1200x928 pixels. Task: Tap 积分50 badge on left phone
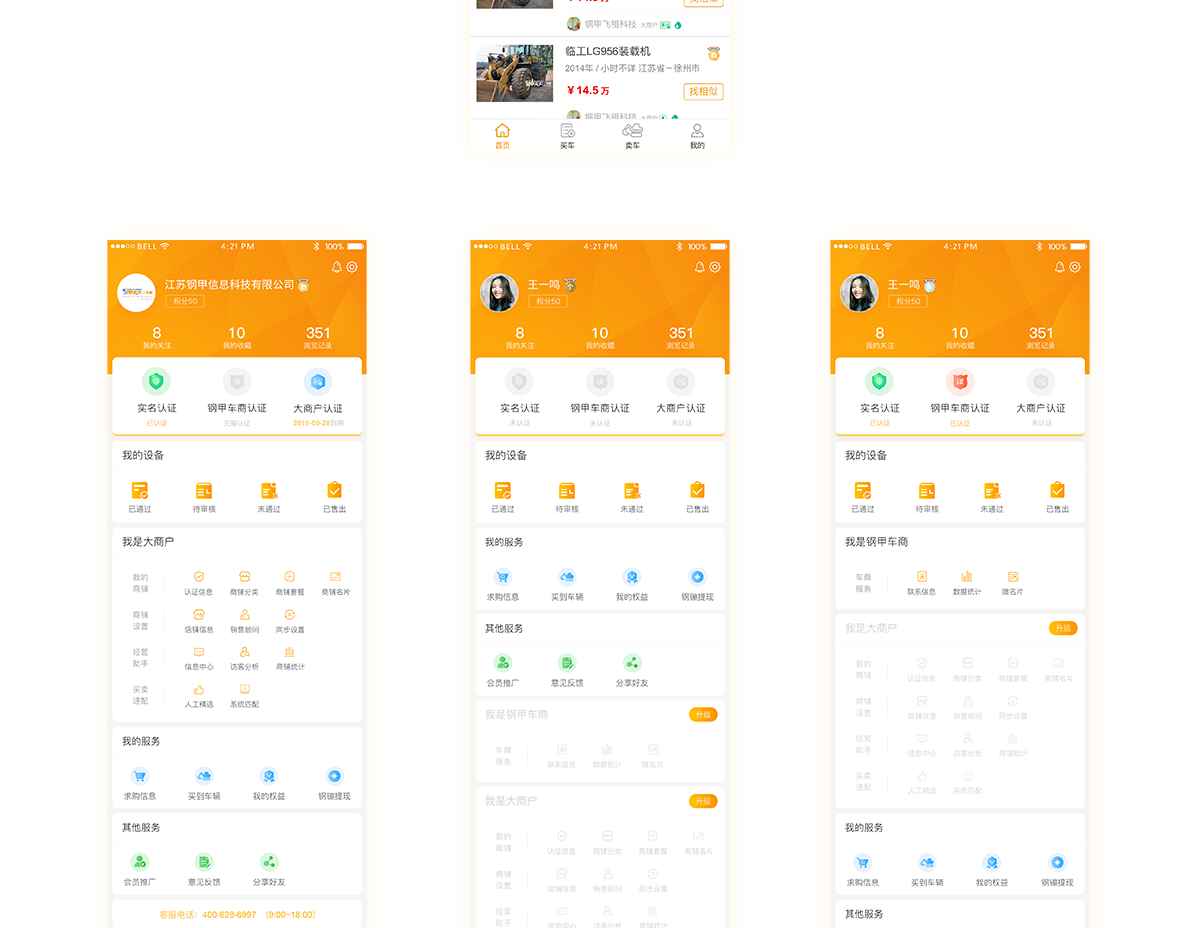coord(185,301)
